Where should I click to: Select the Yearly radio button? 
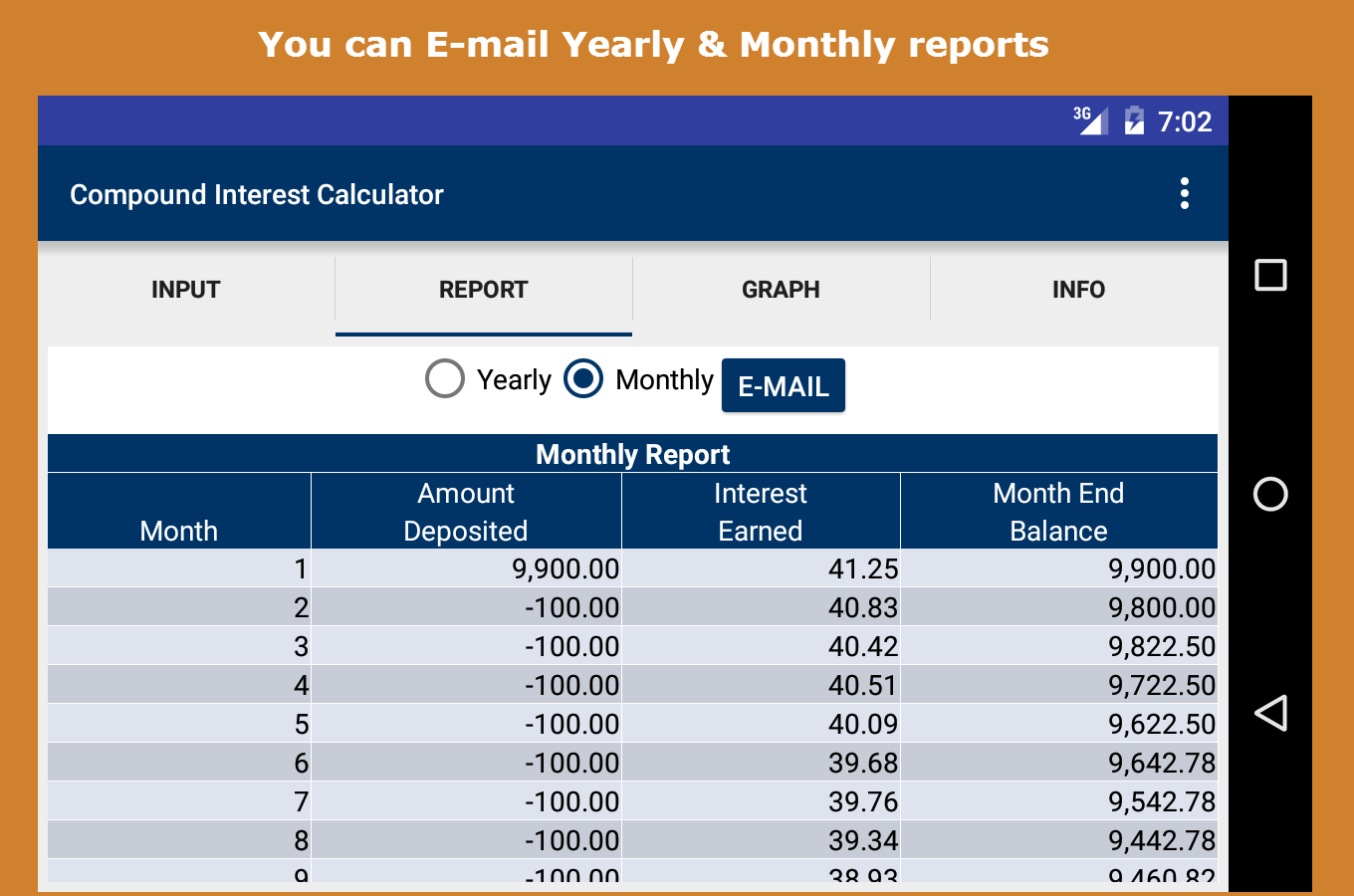[x=445, y=378]
